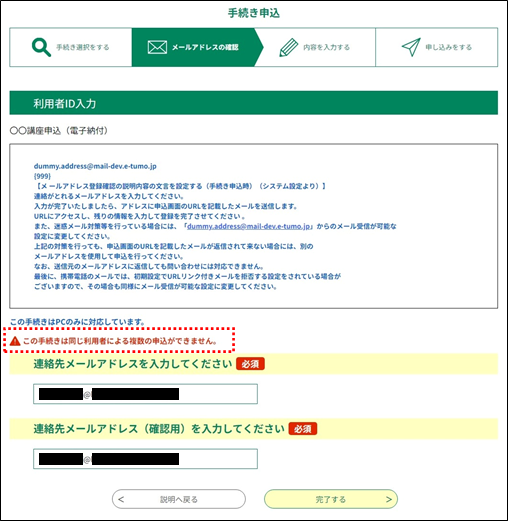Open the dummy.address@mail-dev.e-tumo.jp link
This screenshot has height=521, width=508.
click(249, 226)
